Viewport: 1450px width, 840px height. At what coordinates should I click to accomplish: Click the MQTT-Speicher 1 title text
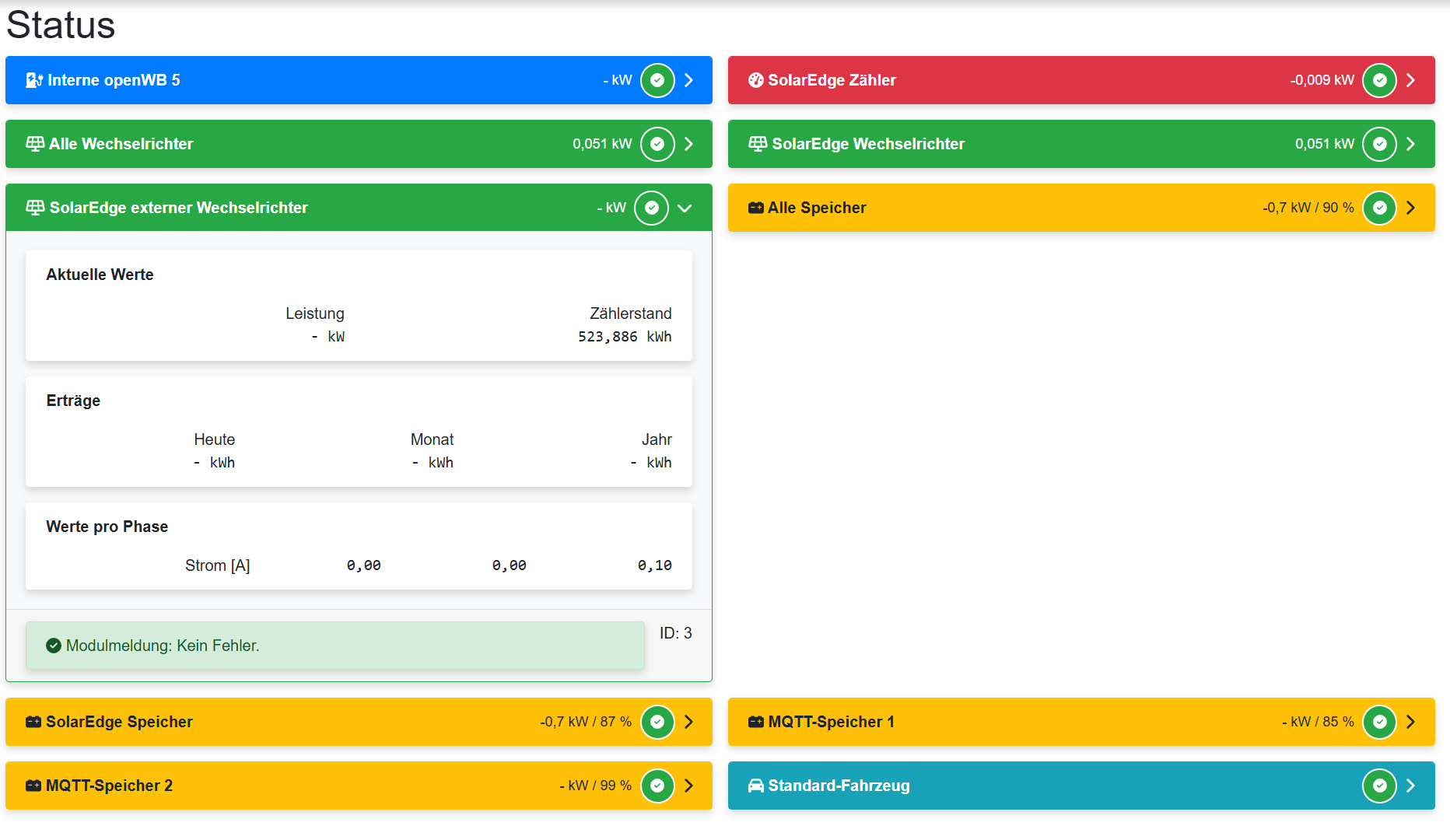[831, 722]
